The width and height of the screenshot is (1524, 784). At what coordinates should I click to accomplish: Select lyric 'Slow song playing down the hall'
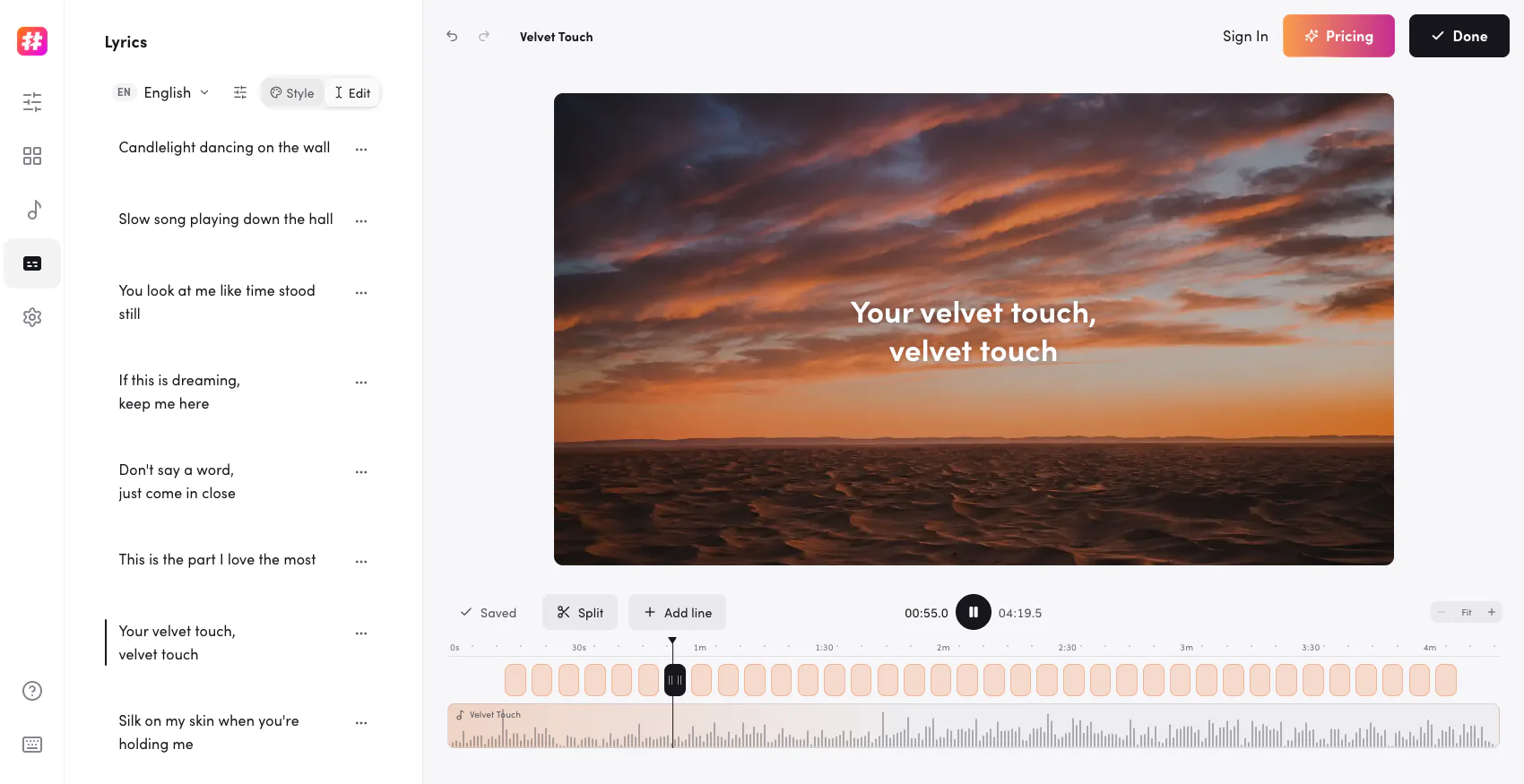point(226,219)
